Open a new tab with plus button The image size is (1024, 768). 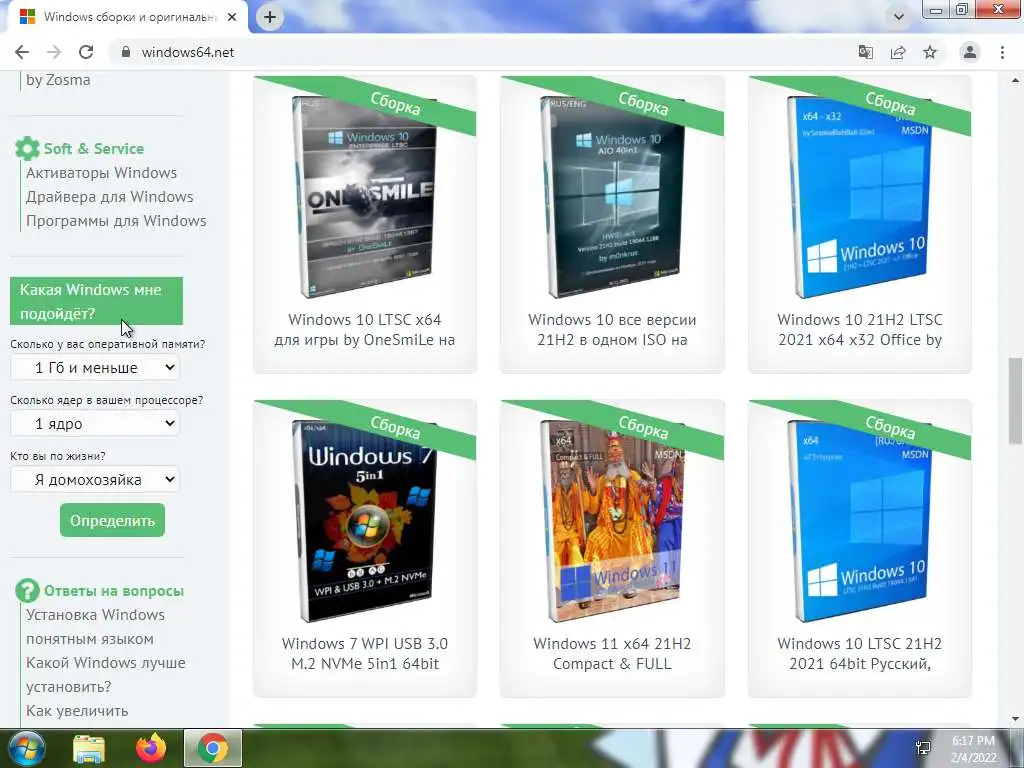tap(270, 17)
